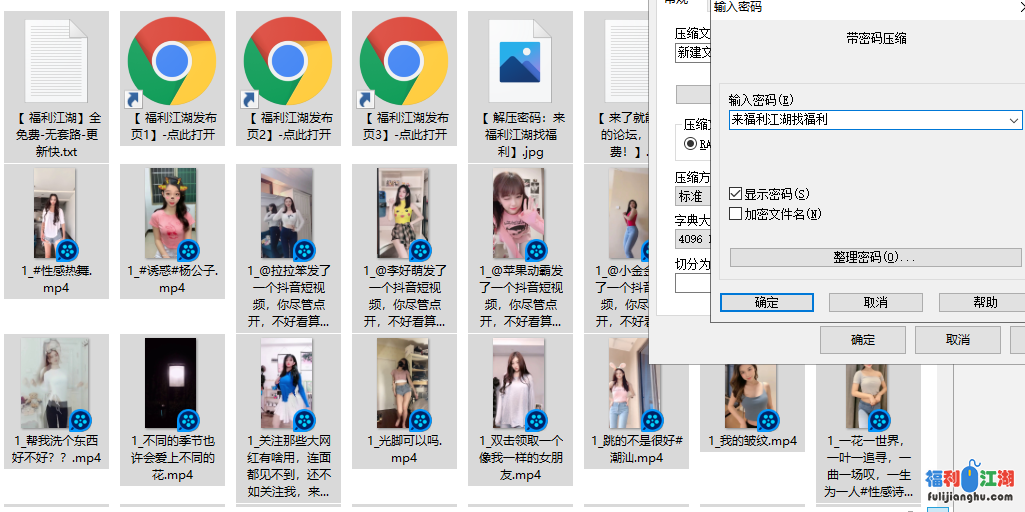The image size is (1025, 512).
Task: Click 整理密码(O)... button
Action: coord(874,258)
